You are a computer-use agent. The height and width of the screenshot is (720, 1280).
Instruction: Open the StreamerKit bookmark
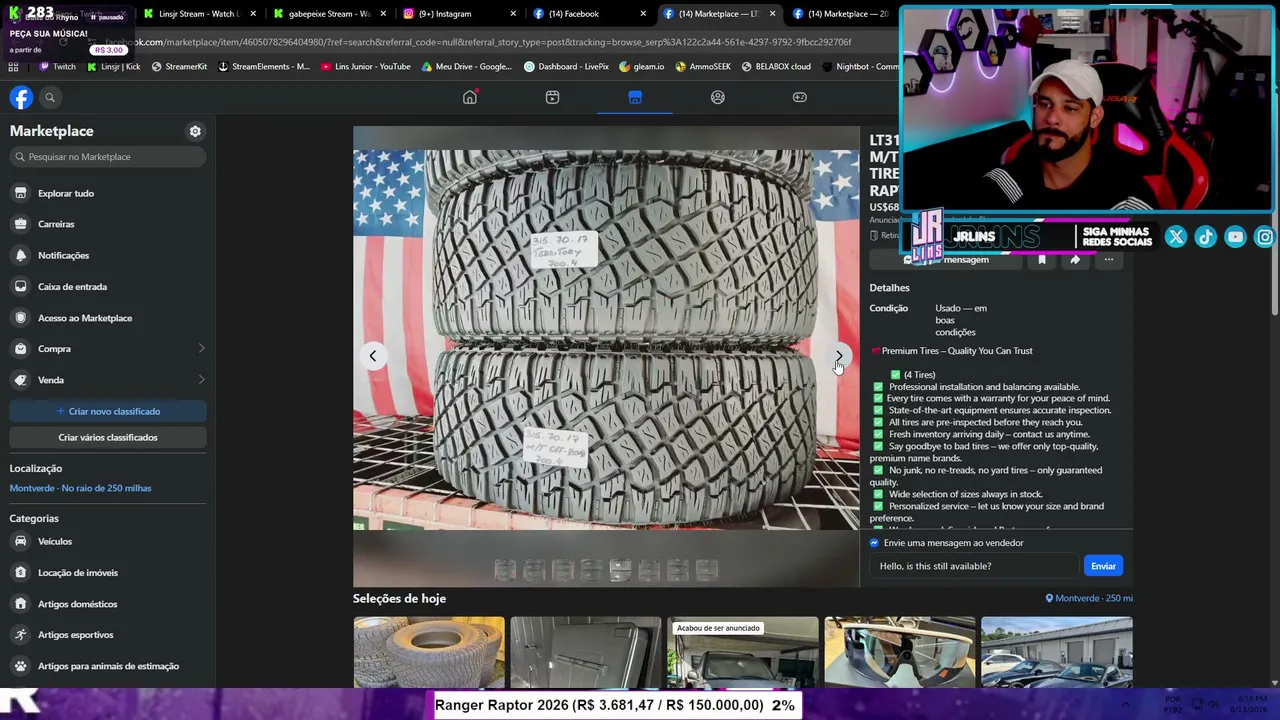coord(179,67)
